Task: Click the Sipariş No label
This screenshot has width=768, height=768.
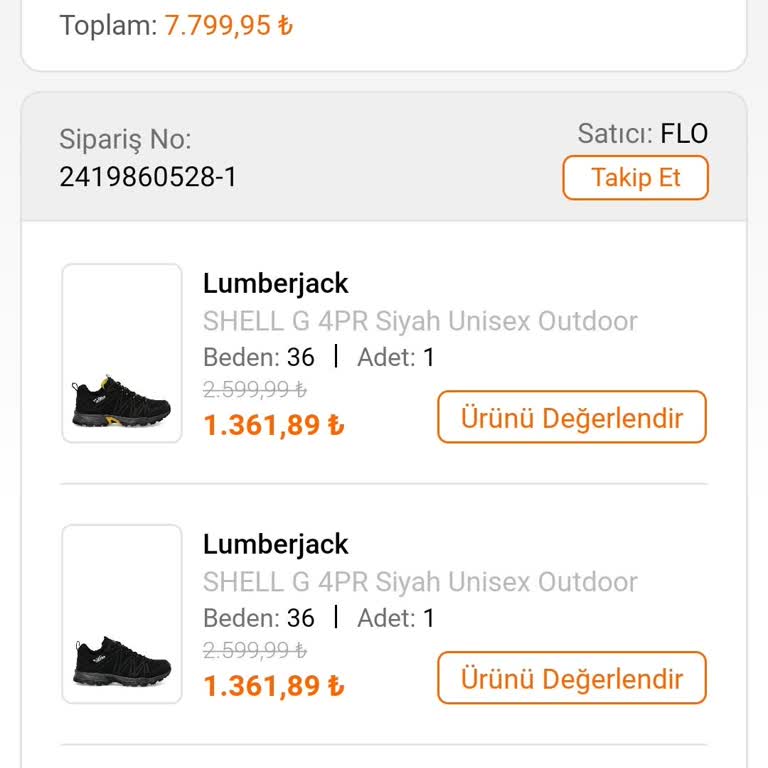Action: point(125,139)
